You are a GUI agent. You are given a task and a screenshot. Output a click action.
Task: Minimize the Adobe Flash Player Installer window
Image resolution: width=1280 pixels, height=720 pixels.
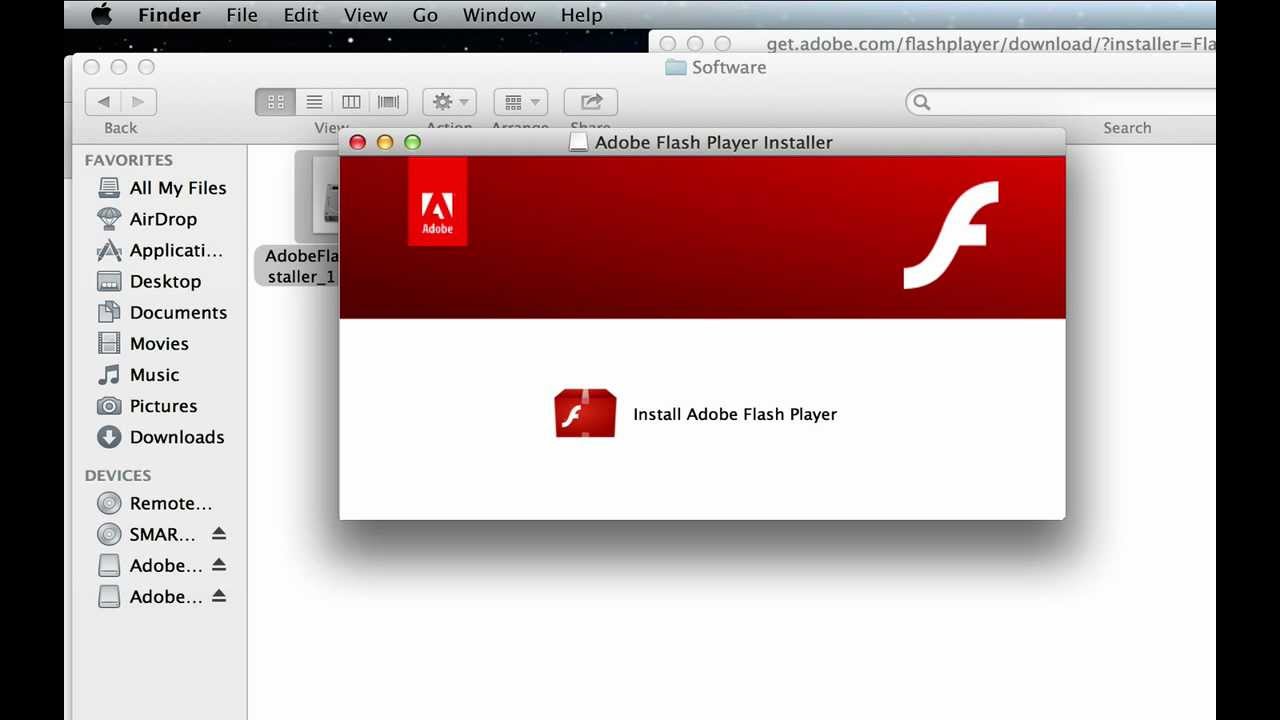385,142
